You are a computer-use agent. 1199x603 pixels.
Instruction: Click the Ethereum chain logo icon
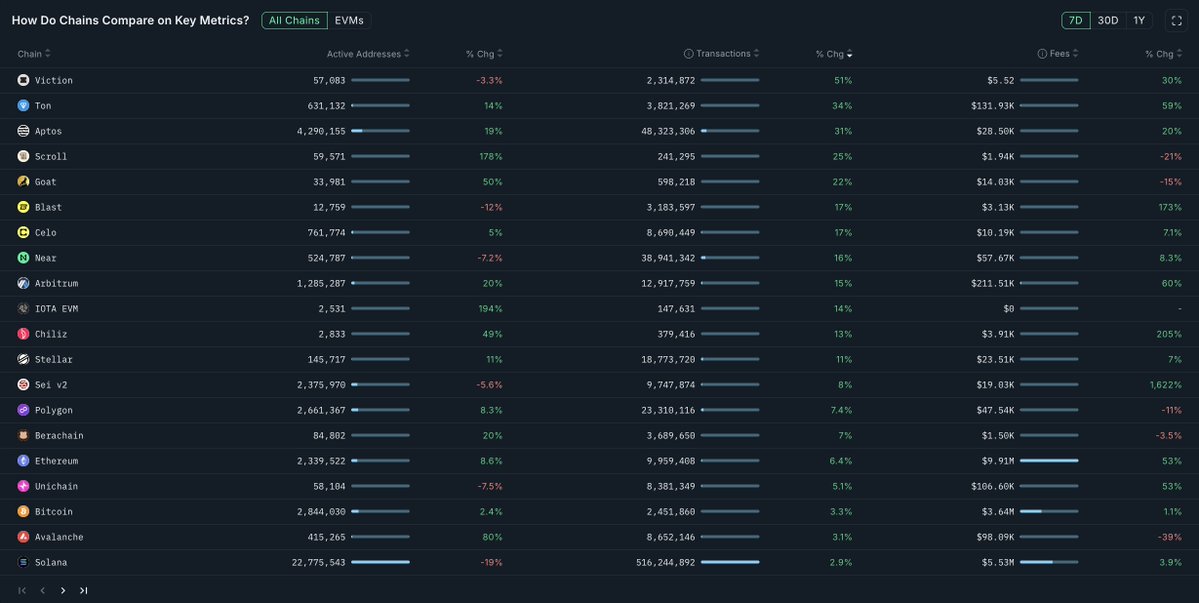coord(23,461)
